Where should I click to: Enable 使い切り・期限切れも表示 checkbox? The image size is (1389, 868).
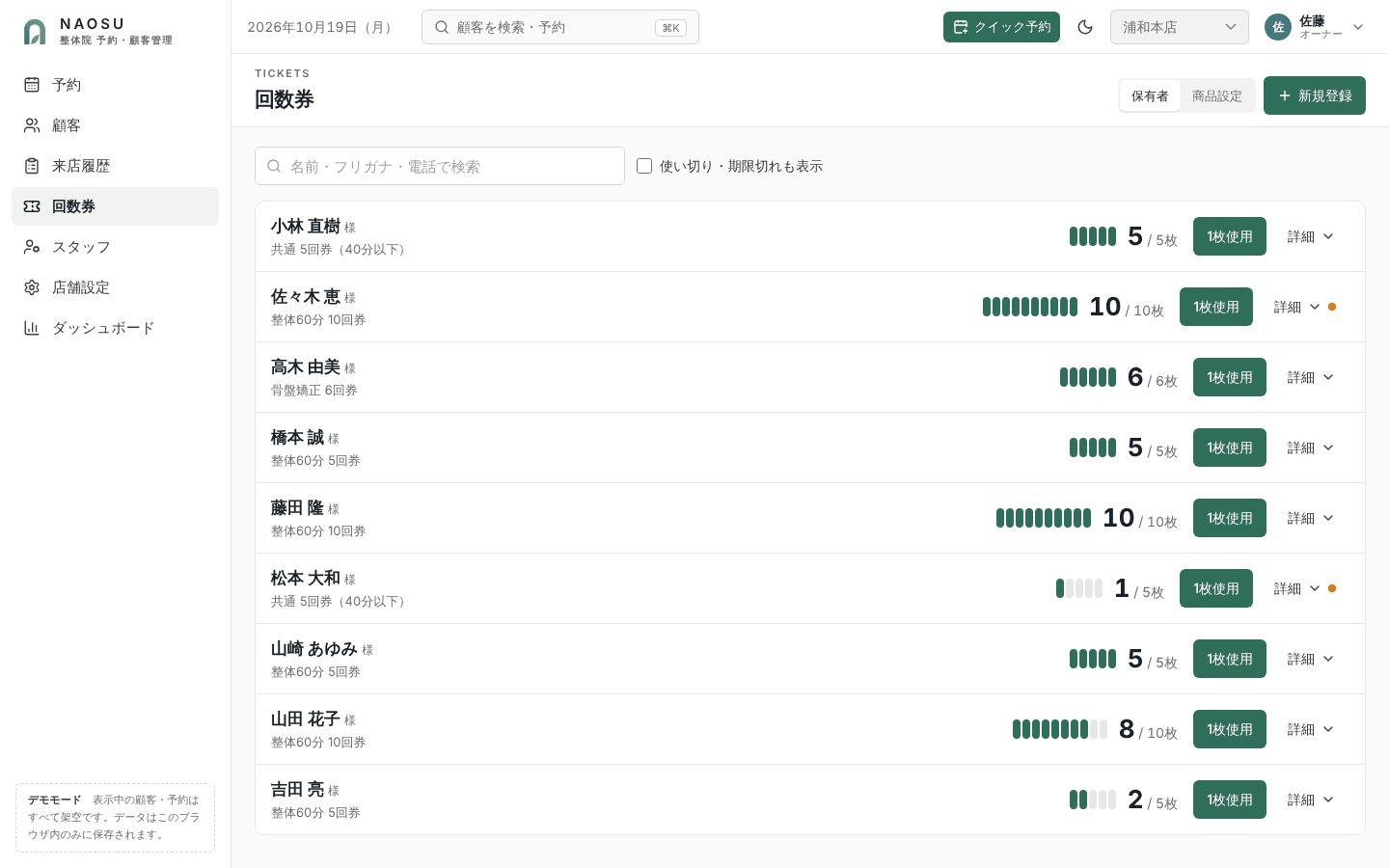point(644,166)
